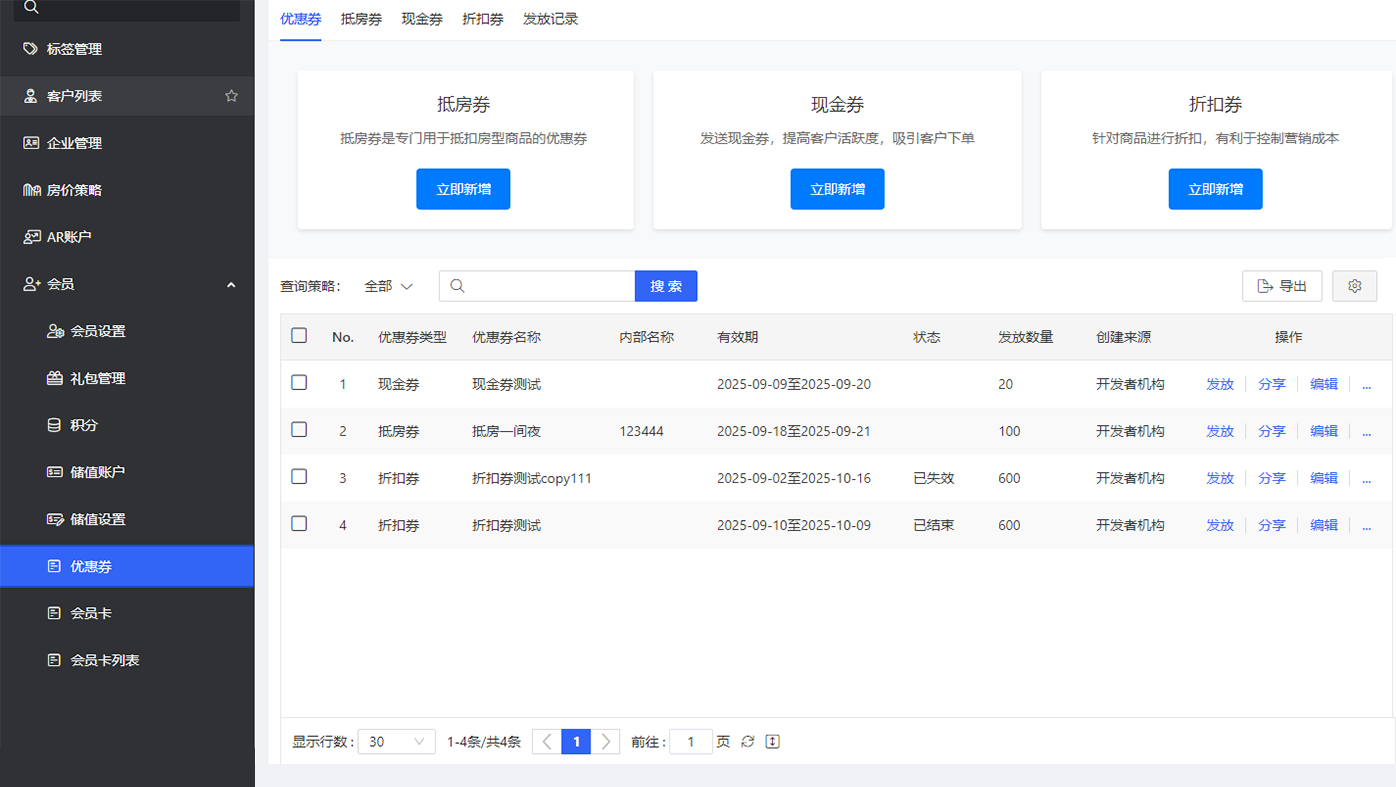Switch to the 抵房券 tab
Viewport: 1396px width, 787px height.
(x=361, y=18)
